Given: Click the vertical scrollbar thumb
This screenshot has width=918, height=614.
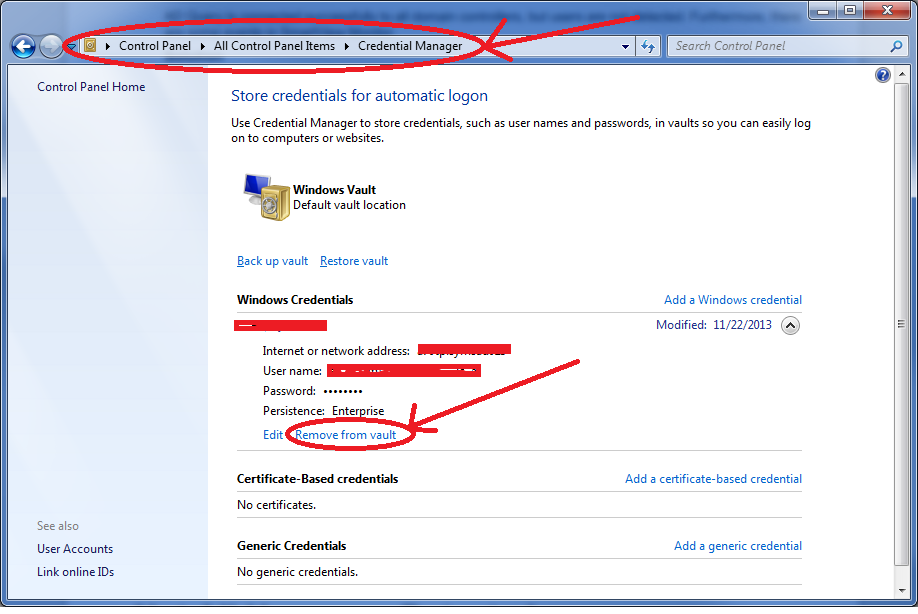Looking at the screenshot, I should (902, 324).
